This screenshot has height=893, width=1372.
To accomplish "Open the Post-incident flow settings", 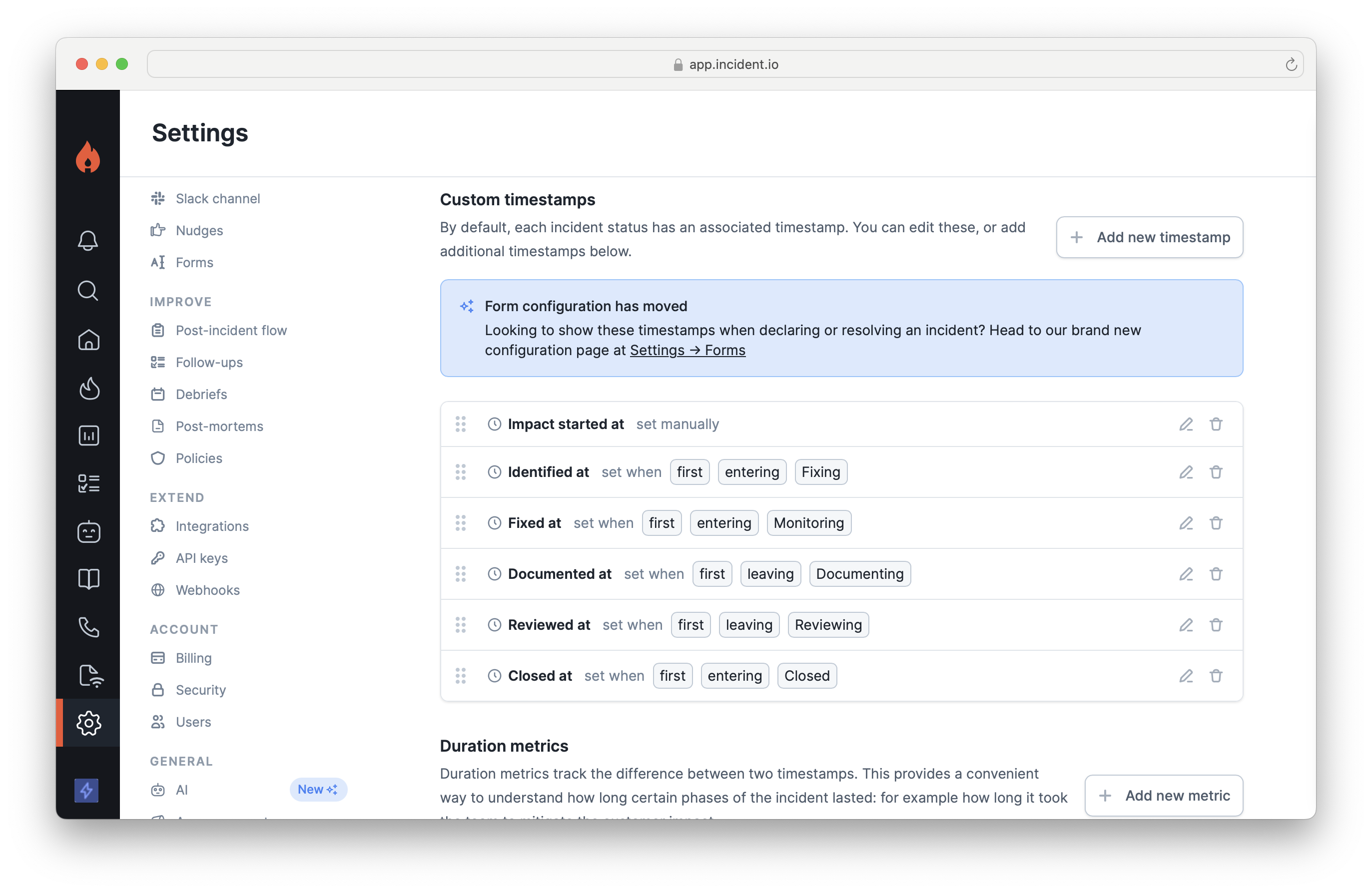I will click(231, 330).
